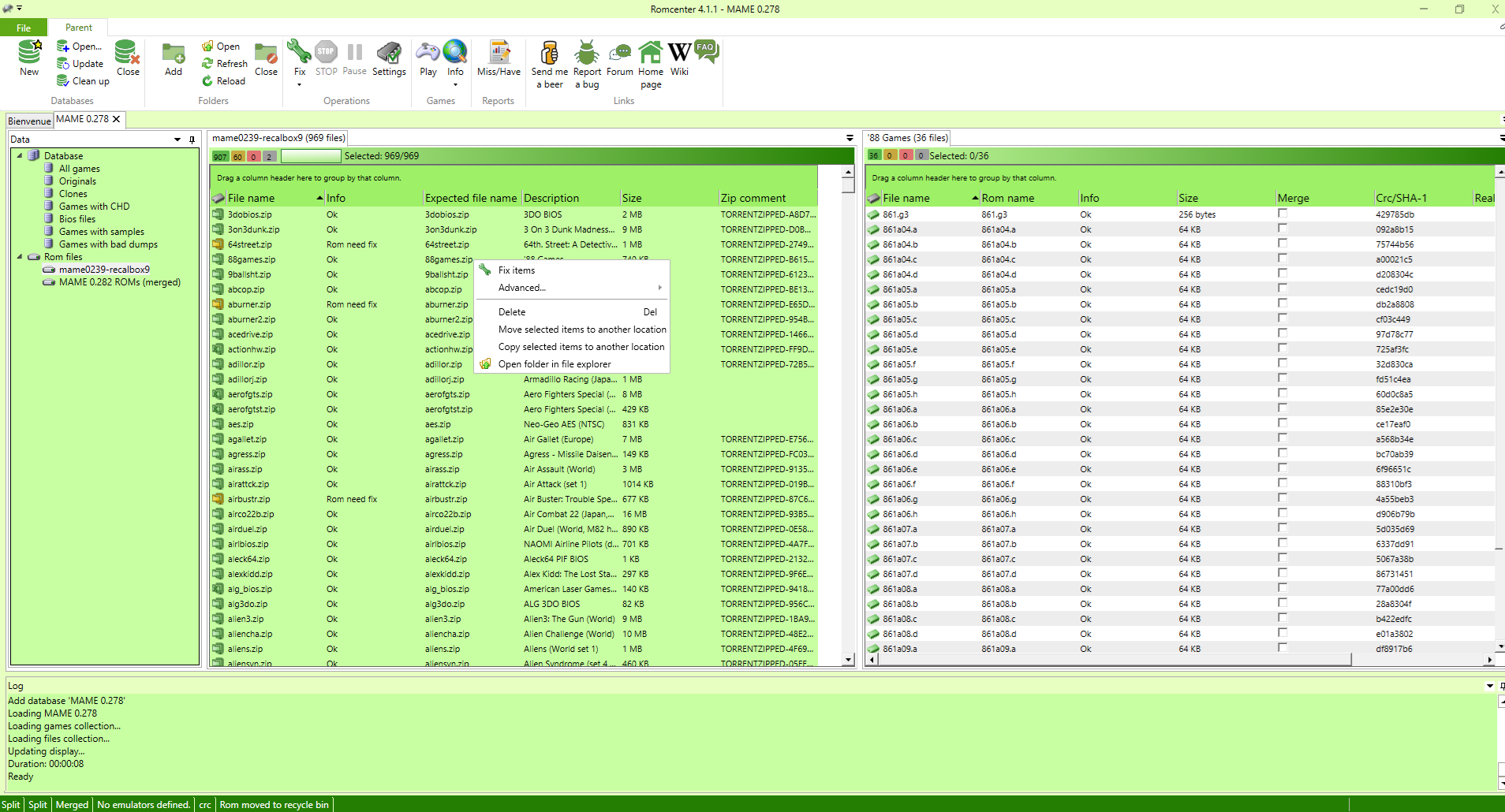Collapse the Rom files tree node

[x=20, y=256]
